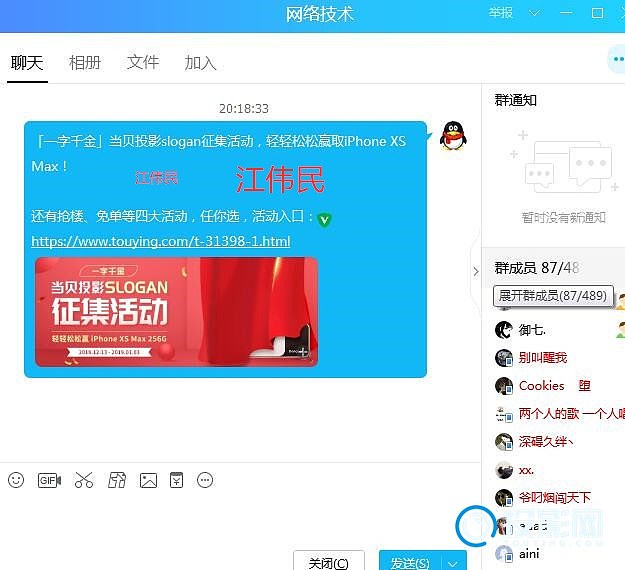625x570 pixels.
Task: Select the scissors screenshot tool
Action: click(83, 480)
